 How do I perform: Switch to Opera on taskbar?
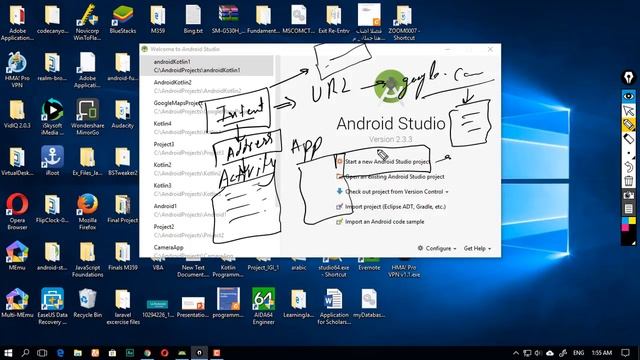(x=164, y=353)
